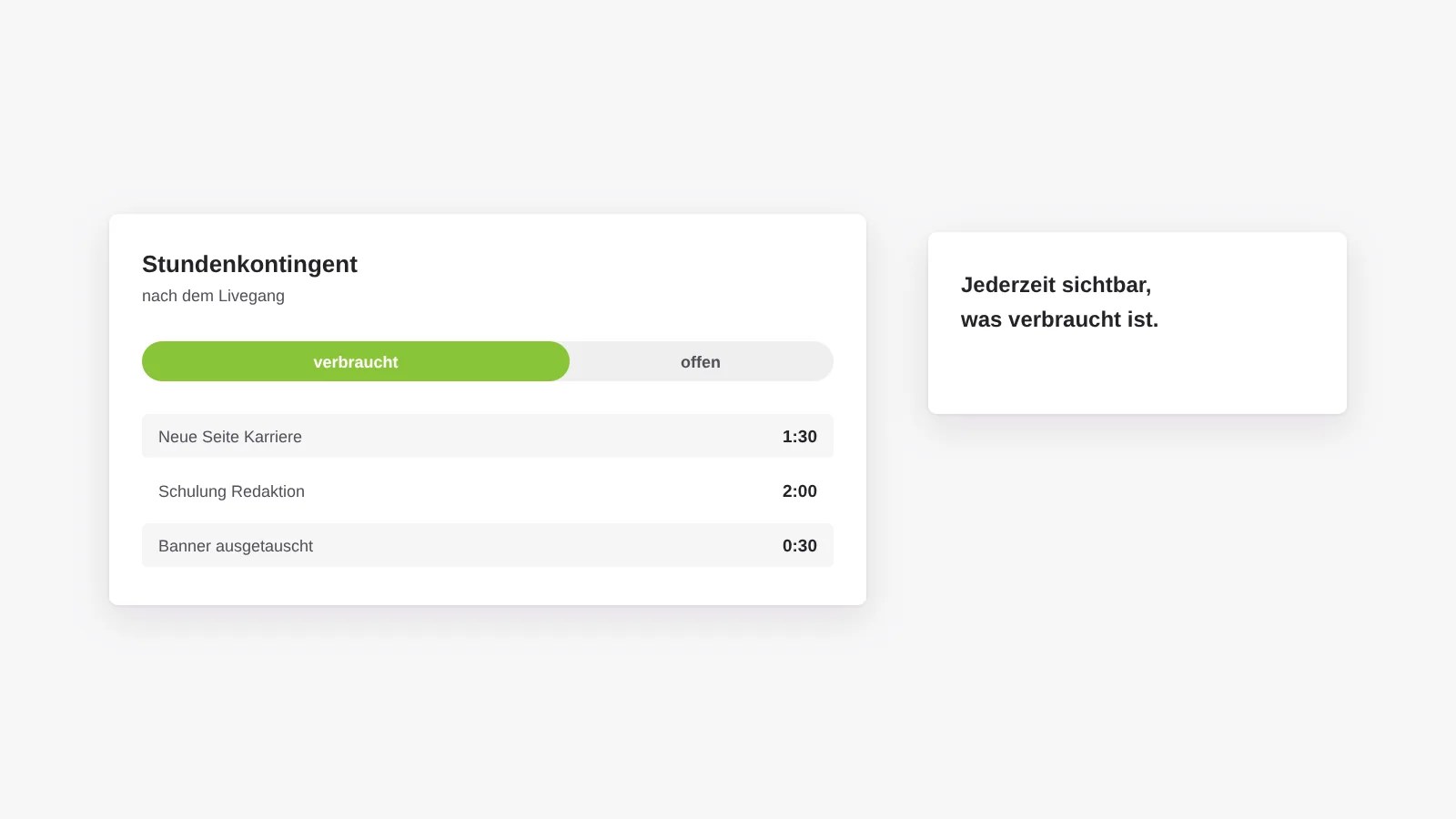1456x819 pixels.
Task: Click the Stundenkontingent heading
Action: tap(249, 265)
